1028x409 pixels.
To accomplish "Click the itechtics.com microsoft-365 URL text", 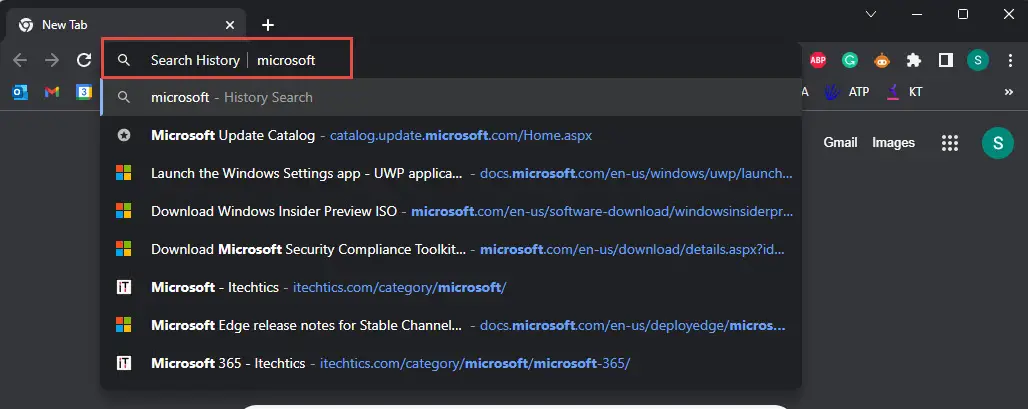I will (x=475, y=363).
